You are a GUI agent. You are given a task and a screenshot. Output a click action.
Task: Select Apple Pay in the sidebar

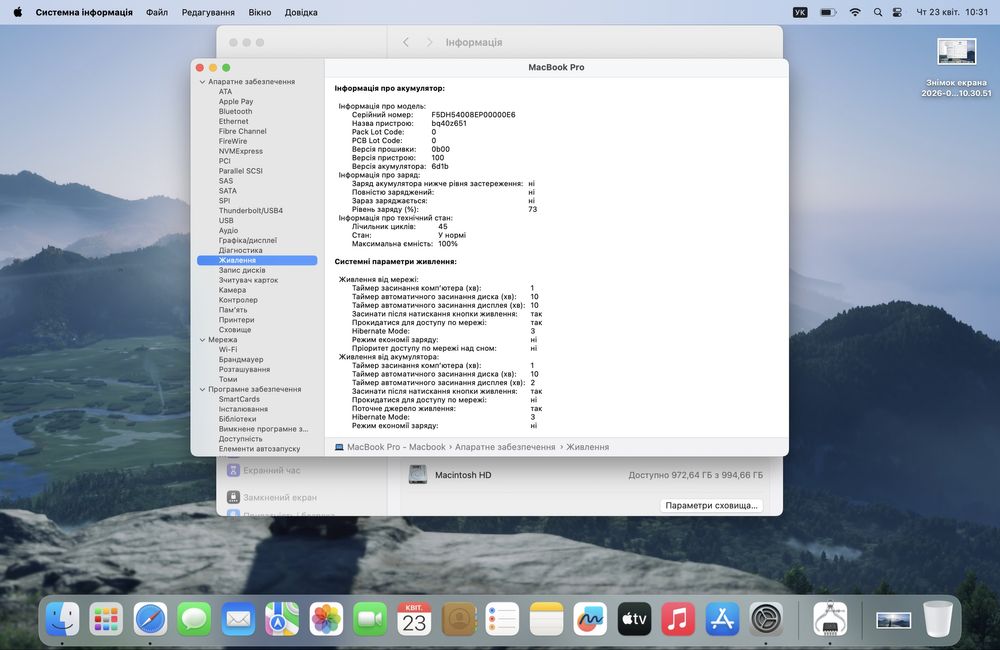(236, 101)
